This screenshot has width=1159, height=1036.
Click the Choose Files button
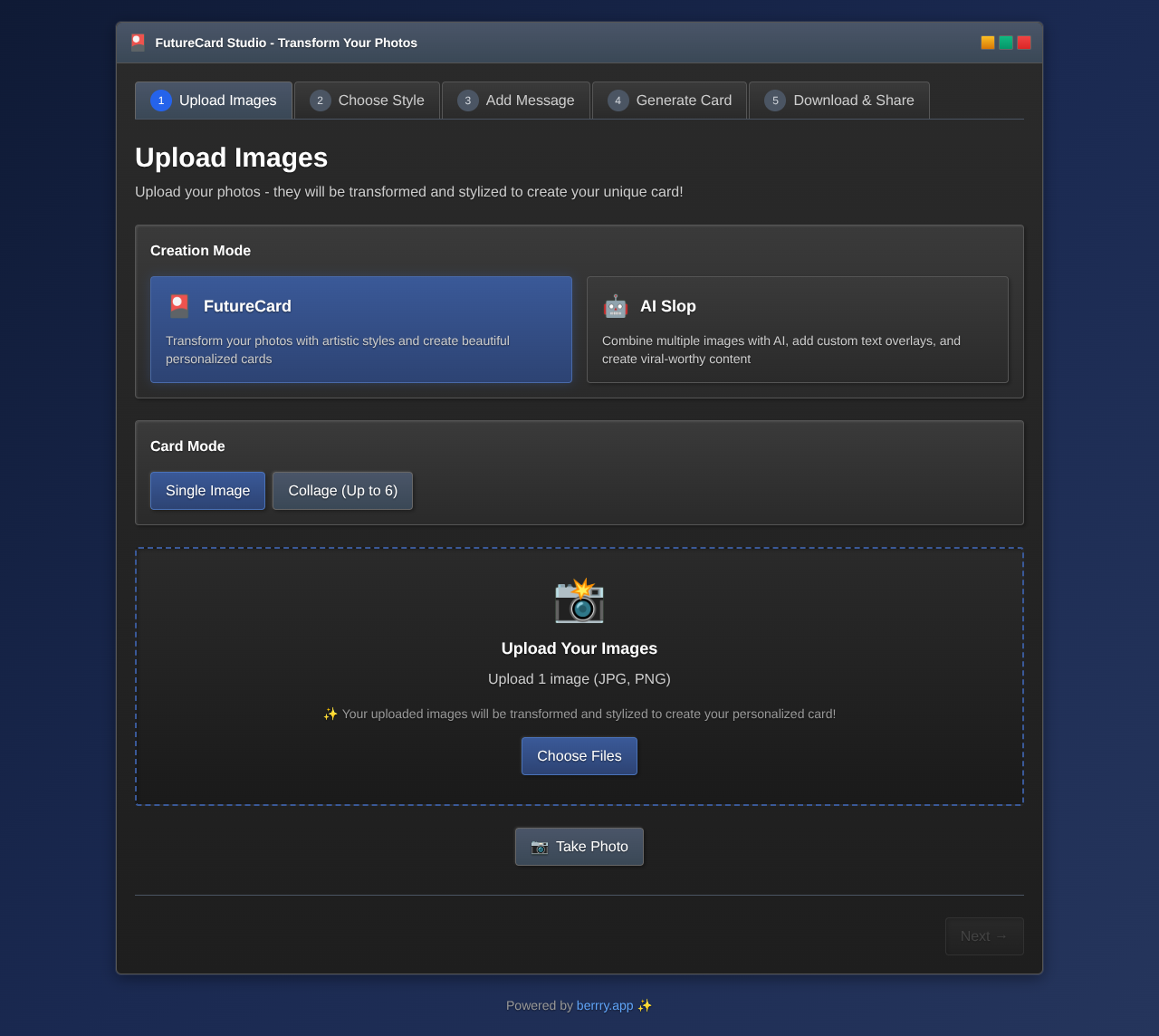click(579, 755)
